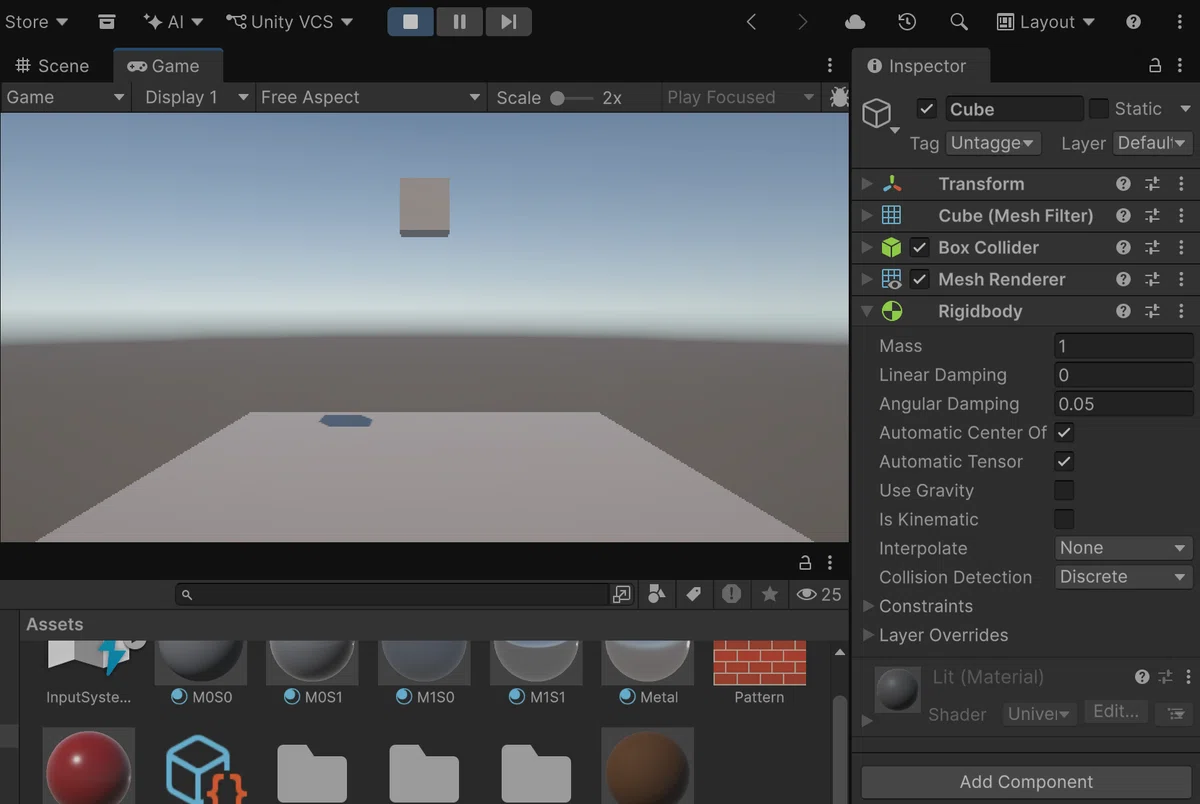Open Inspector panel more options menu

coord(1182,66)
